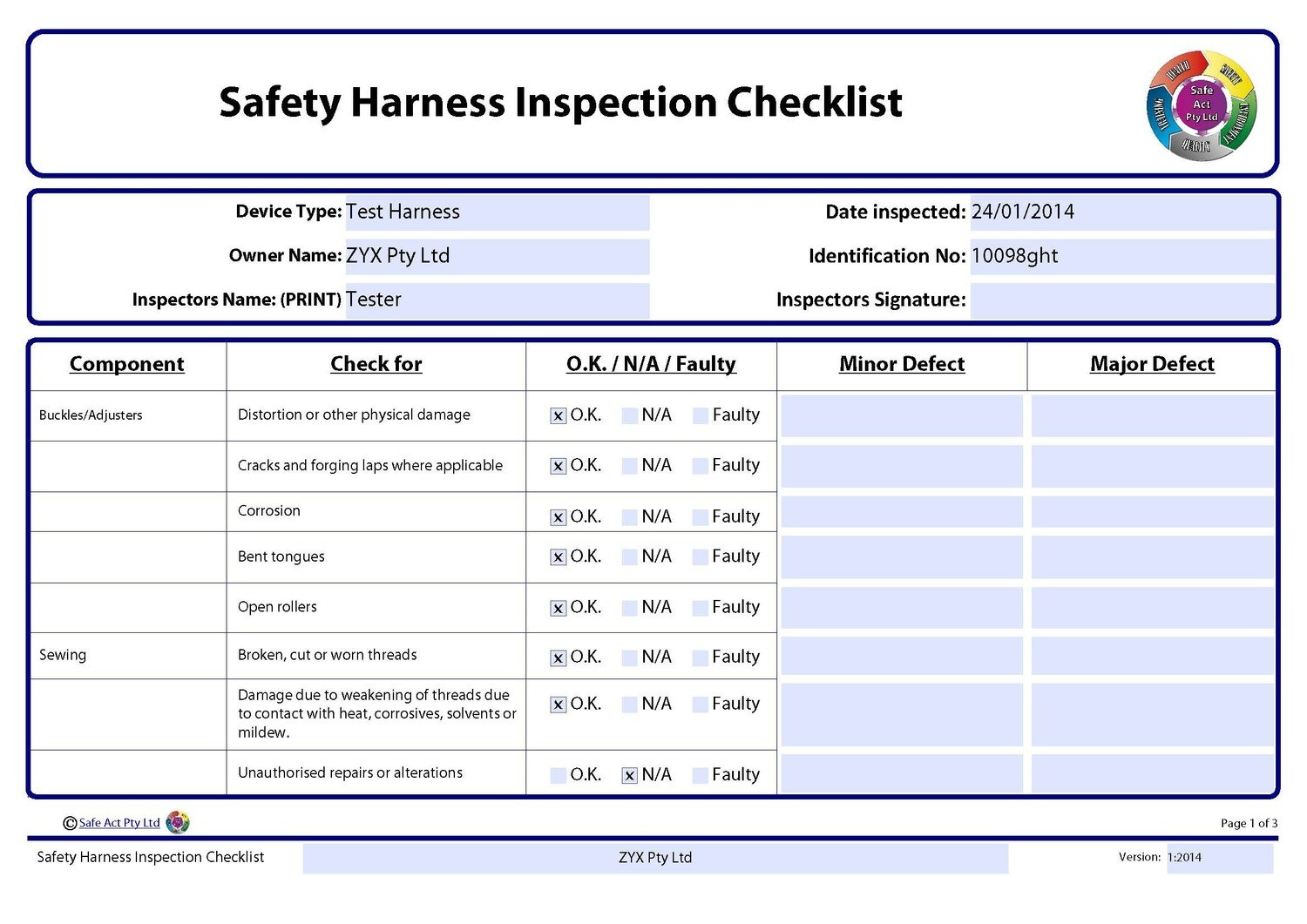Click the Identification No field
Viewport: 1307px width, 924px height.
coord(1121,257)
